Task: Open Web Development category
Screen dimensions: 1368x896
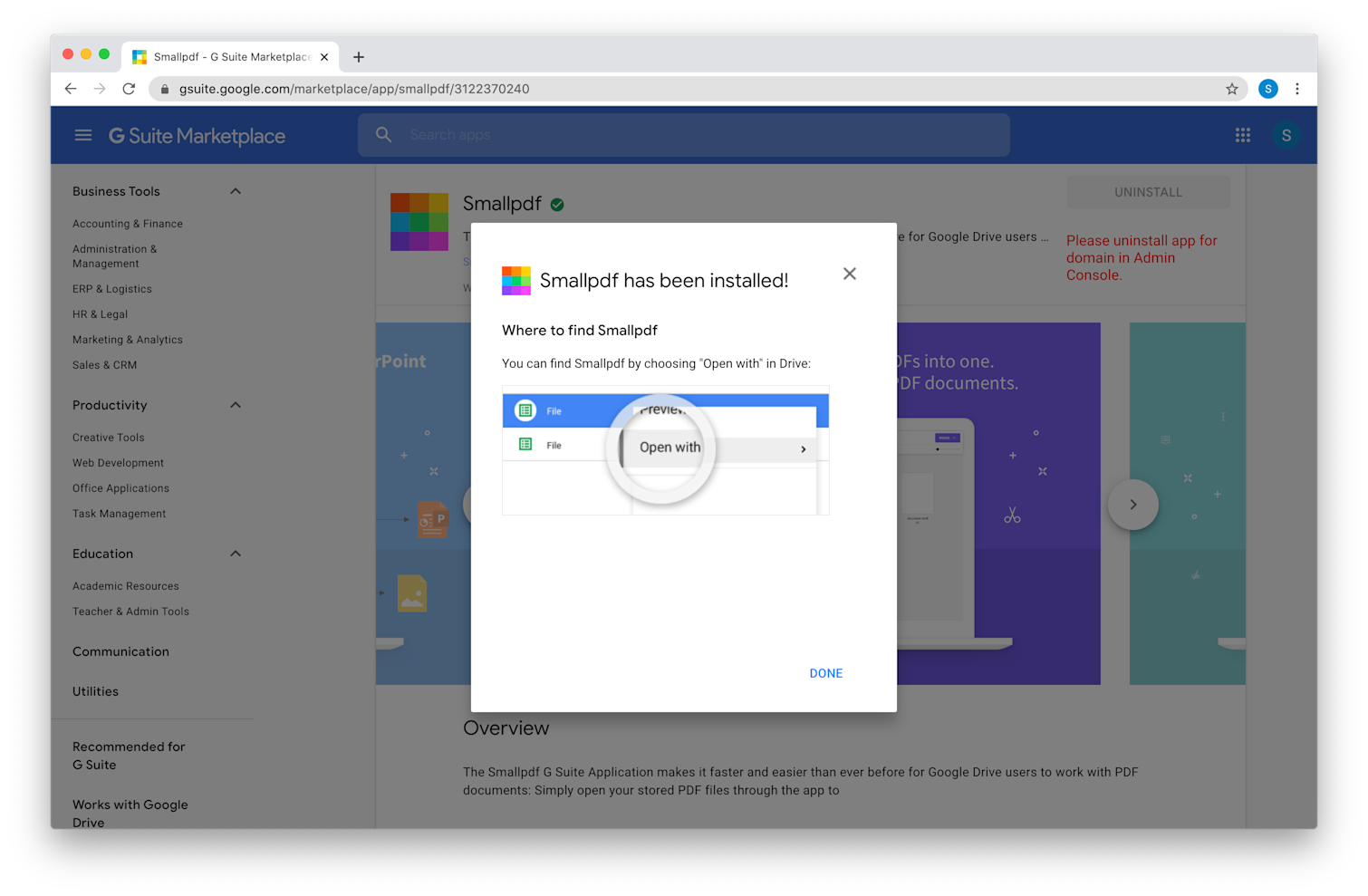Action: pyautogui.click(x=118, y=463)
